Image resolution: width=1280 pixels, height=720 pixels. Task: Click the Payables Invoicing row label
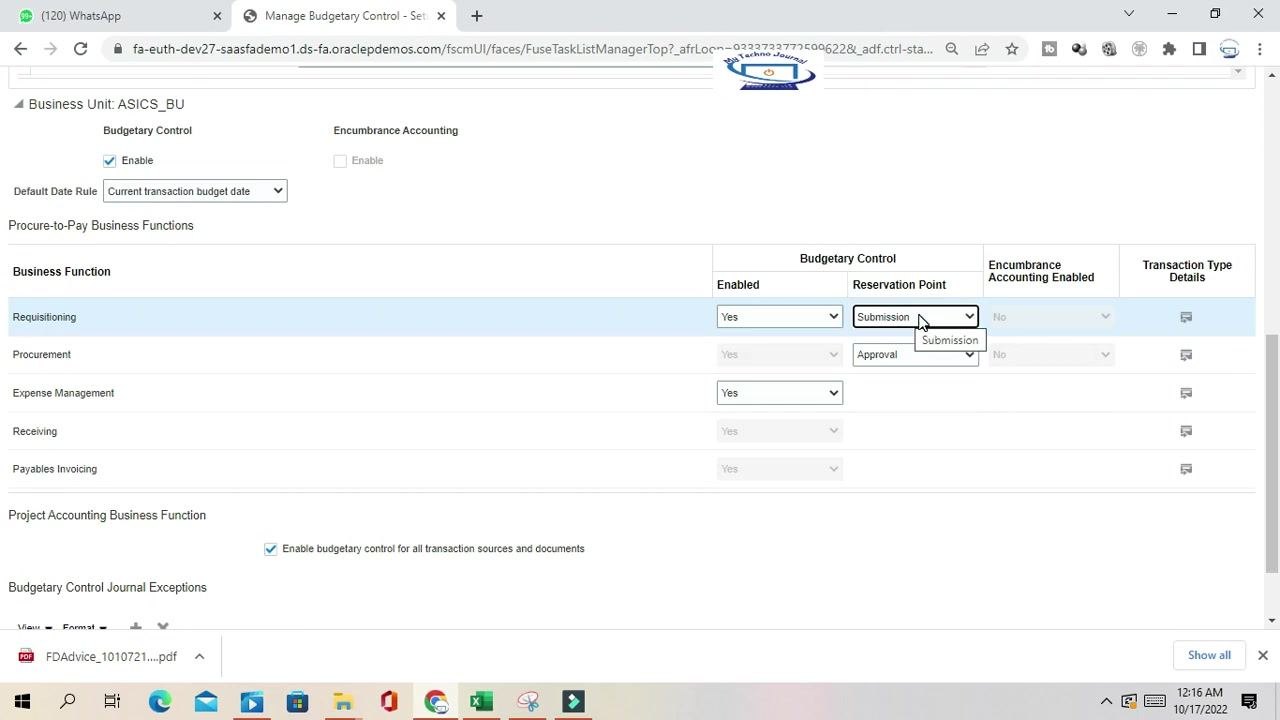click(55, 469)
